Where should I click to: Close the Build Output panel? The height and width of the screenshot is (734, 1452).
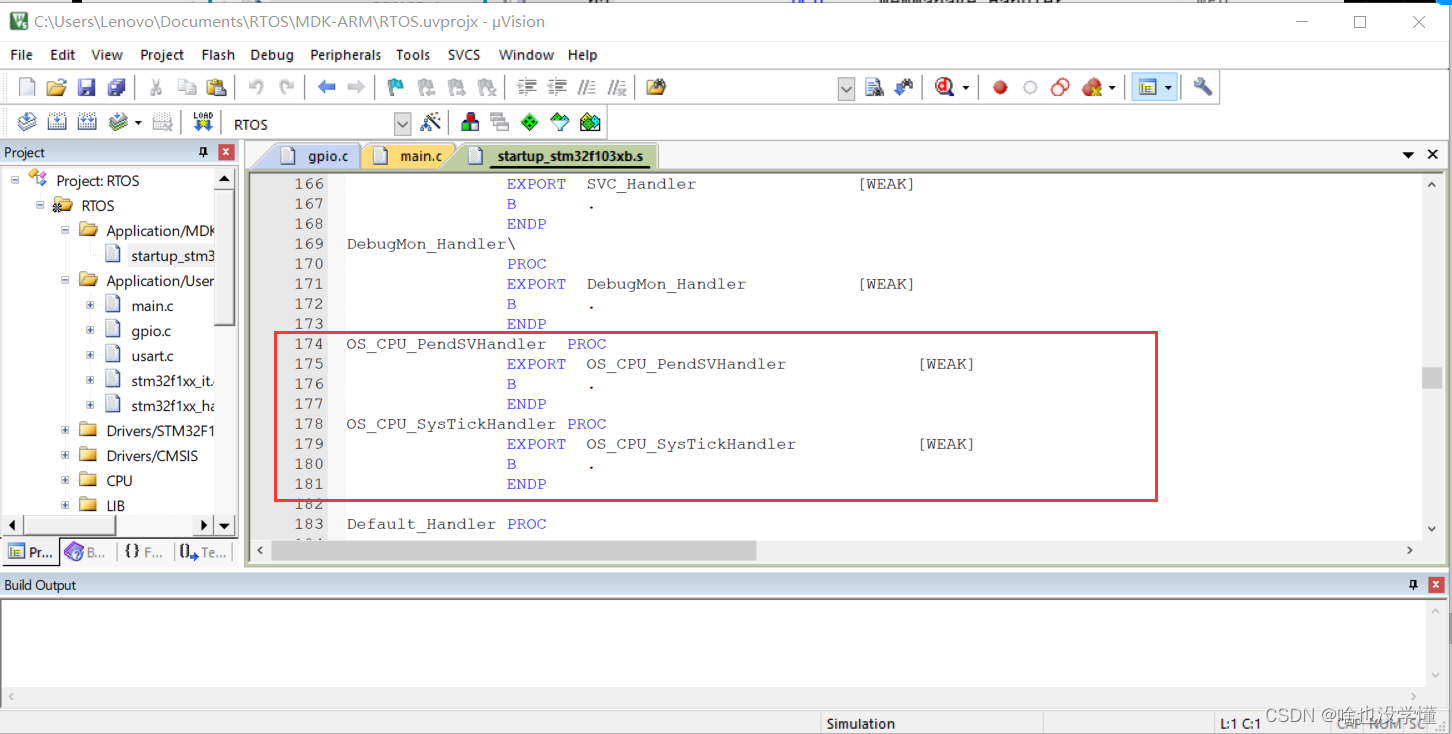point(1436,585)
